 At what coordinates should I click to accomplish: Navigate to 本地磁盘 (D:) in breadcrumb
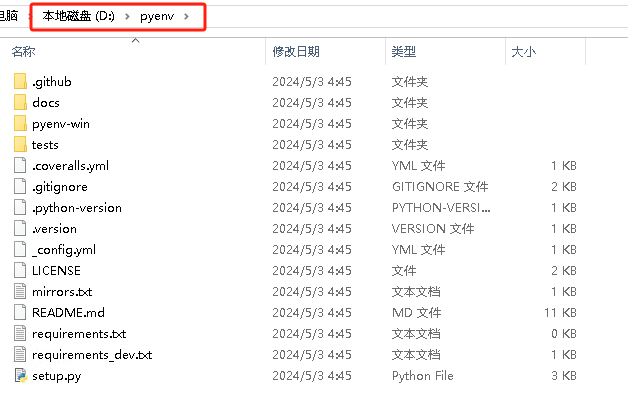coord(80,17)
